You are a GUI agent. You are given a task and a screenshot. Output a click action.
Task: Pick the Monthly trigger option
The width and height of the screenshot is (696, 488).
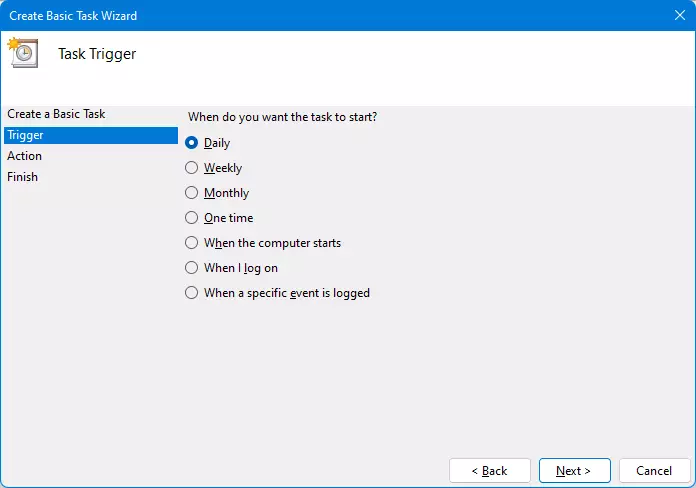pos(192,193)
